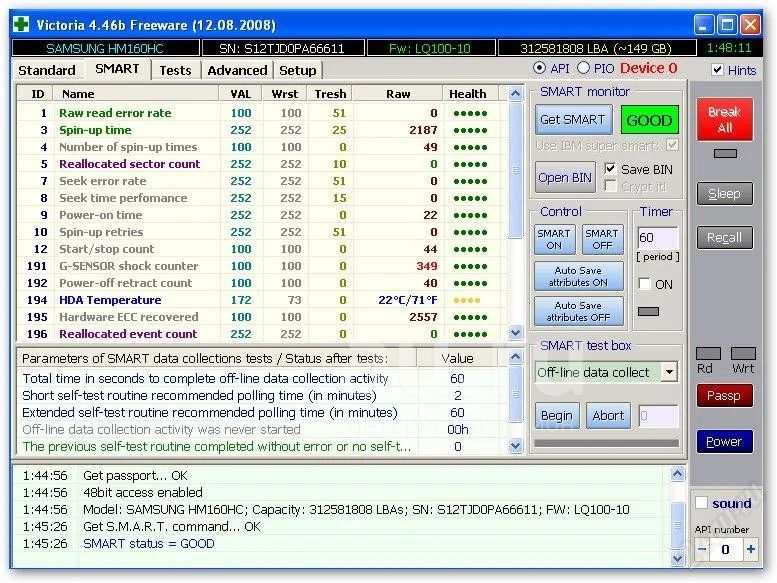
Task: Select the PIO radio button
Action: click(x=599, y=69)
